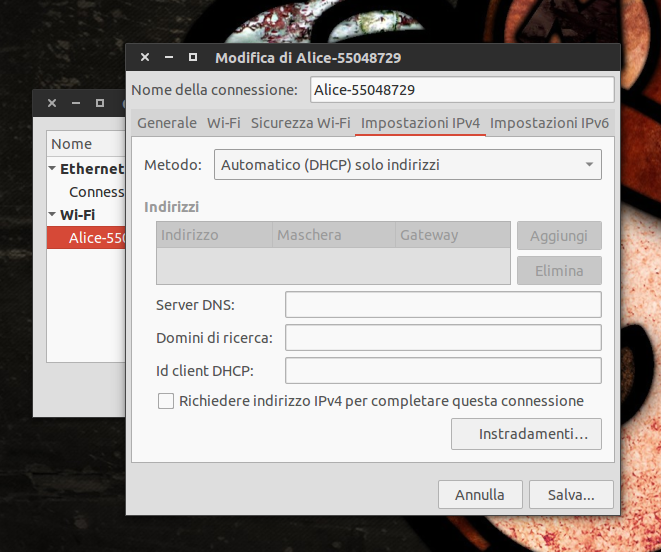This screenshot has width=661, height=552.
Task: Click the Aggiungi address button
Action: pos(559,236)
